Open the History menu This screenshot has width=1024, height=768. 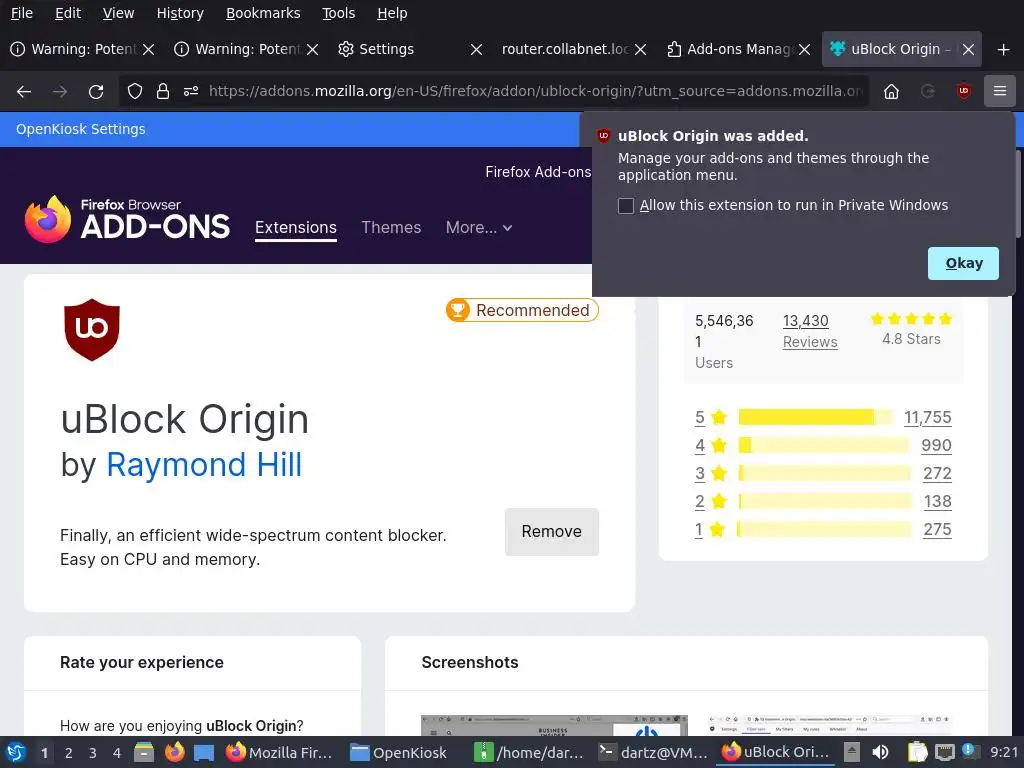click(x=180, y=13)
